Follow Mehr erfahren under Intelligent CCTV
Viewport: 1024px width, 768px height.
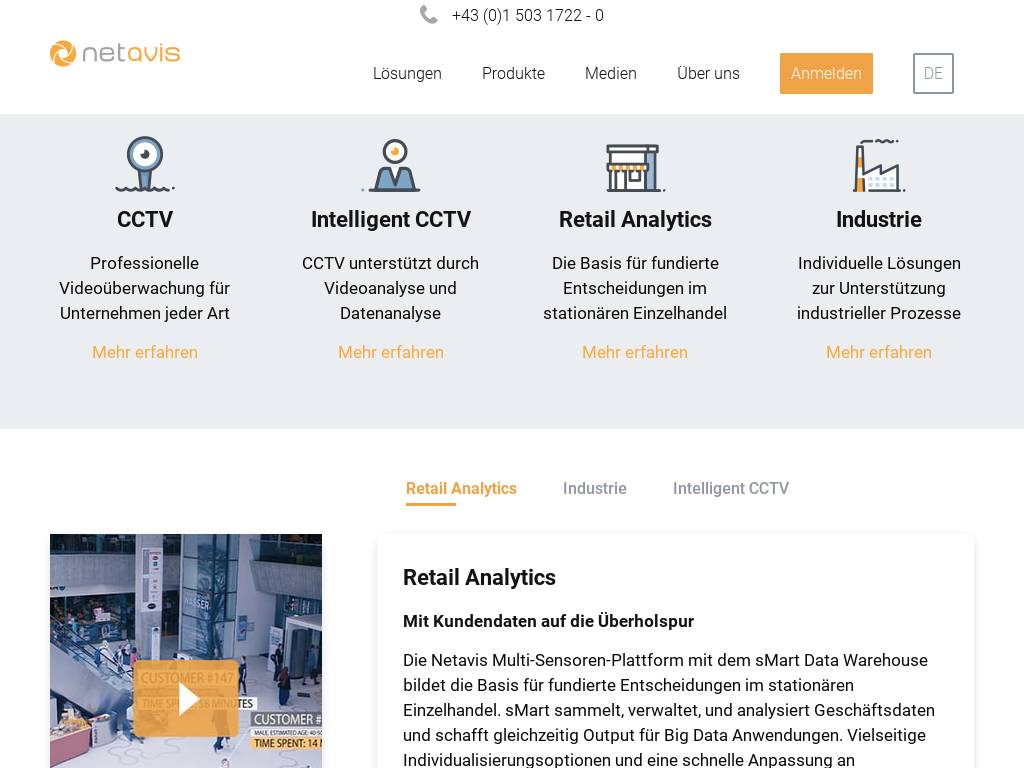coord(391,352)
